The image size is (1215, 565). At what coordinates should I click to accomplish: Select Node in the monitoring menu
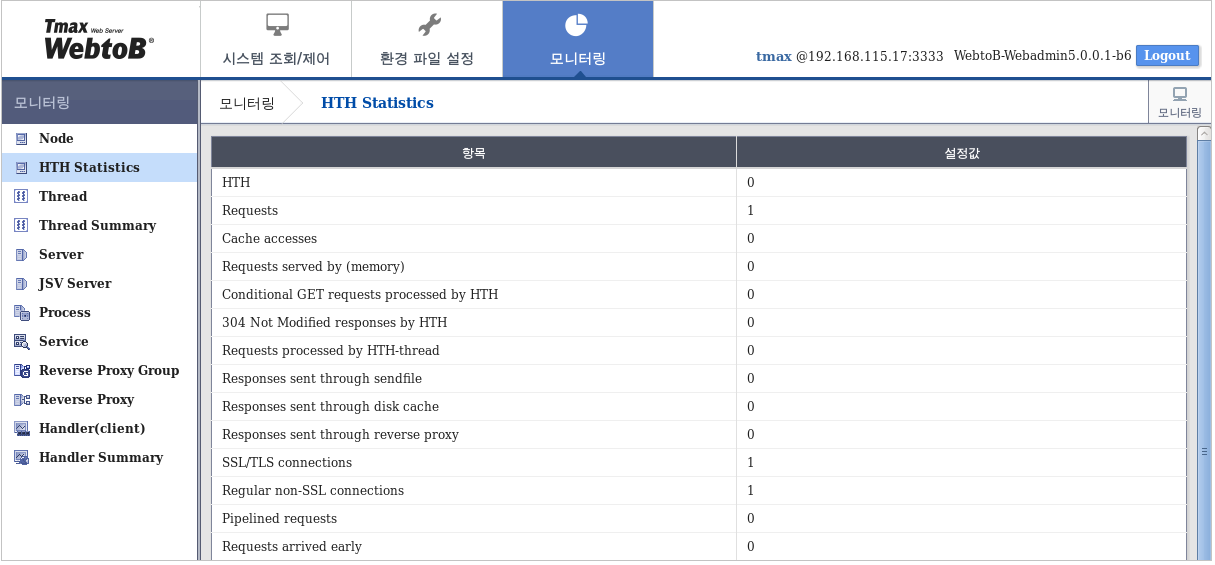tap(99, 139)
